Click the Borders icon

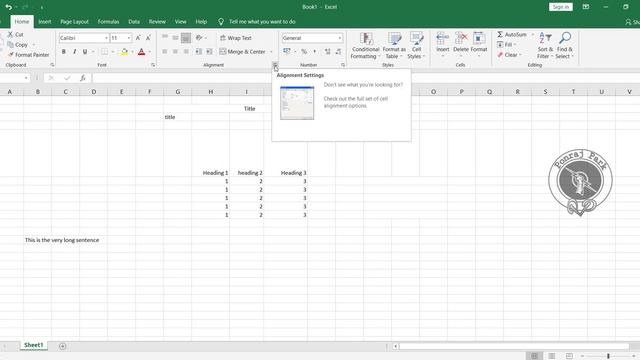104,52
